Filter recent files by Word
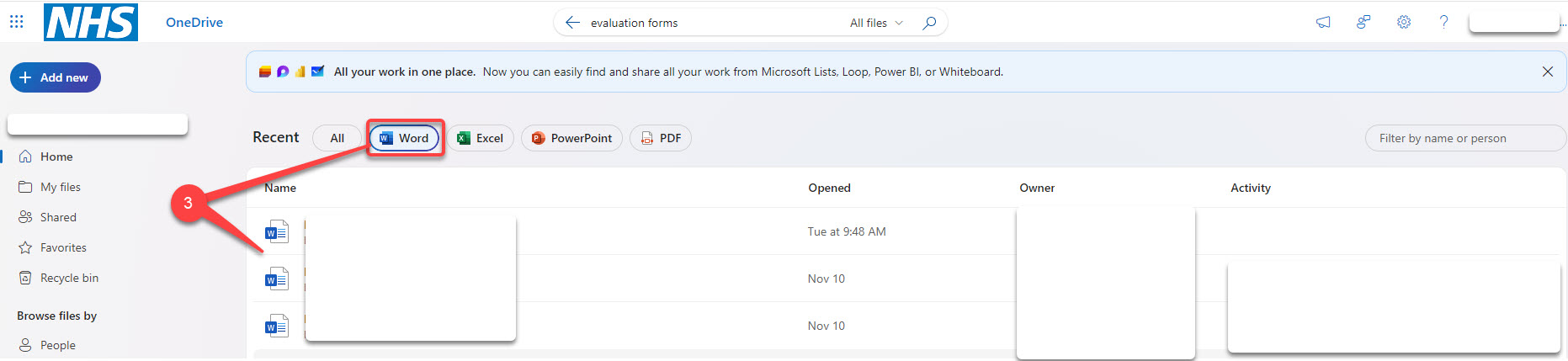The height and width of the screenshot is (361, 1568). [x=405, y=138]
